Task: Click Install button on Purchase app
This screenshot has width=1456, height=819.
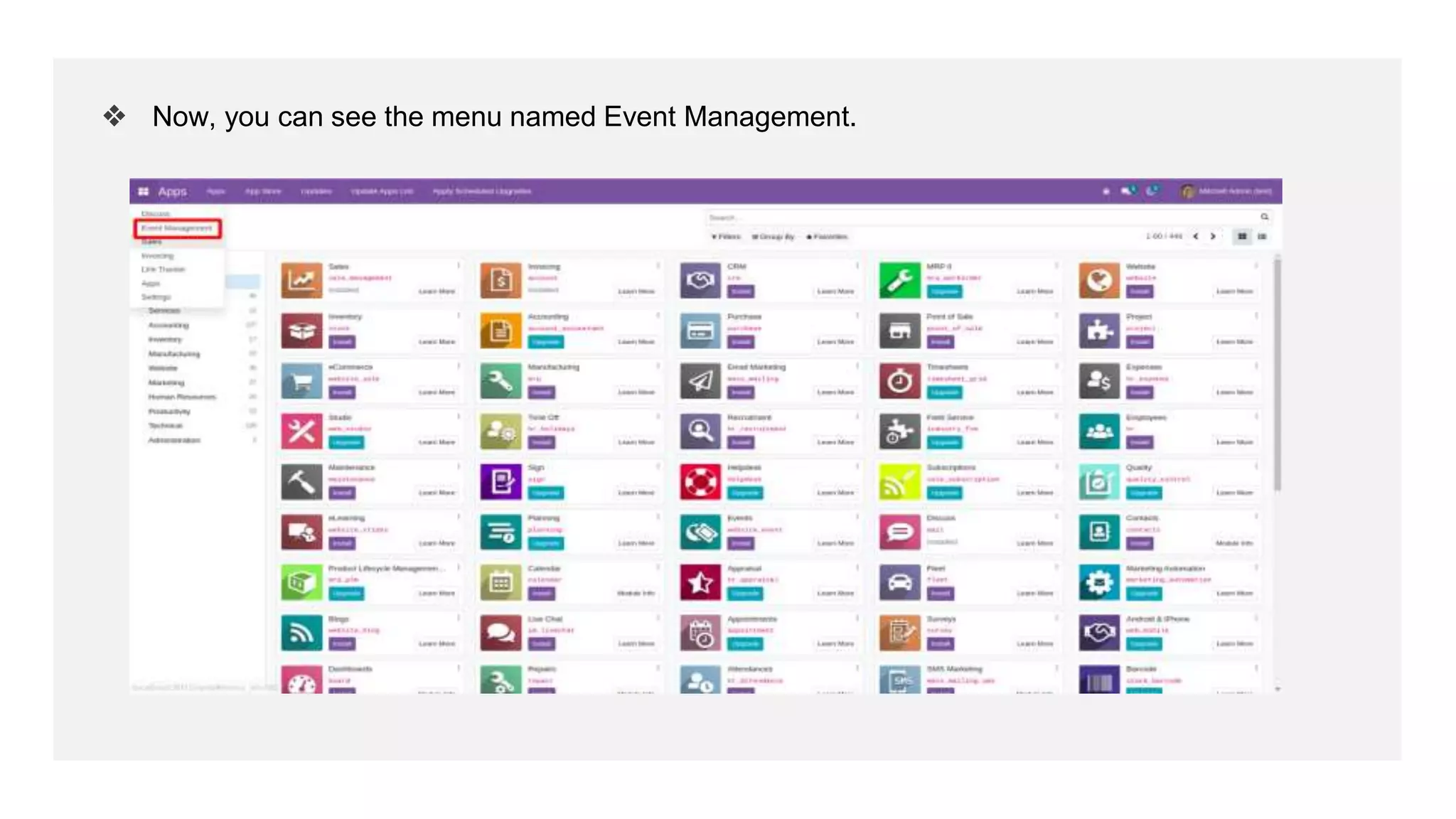Action: (x=741, y=342)
